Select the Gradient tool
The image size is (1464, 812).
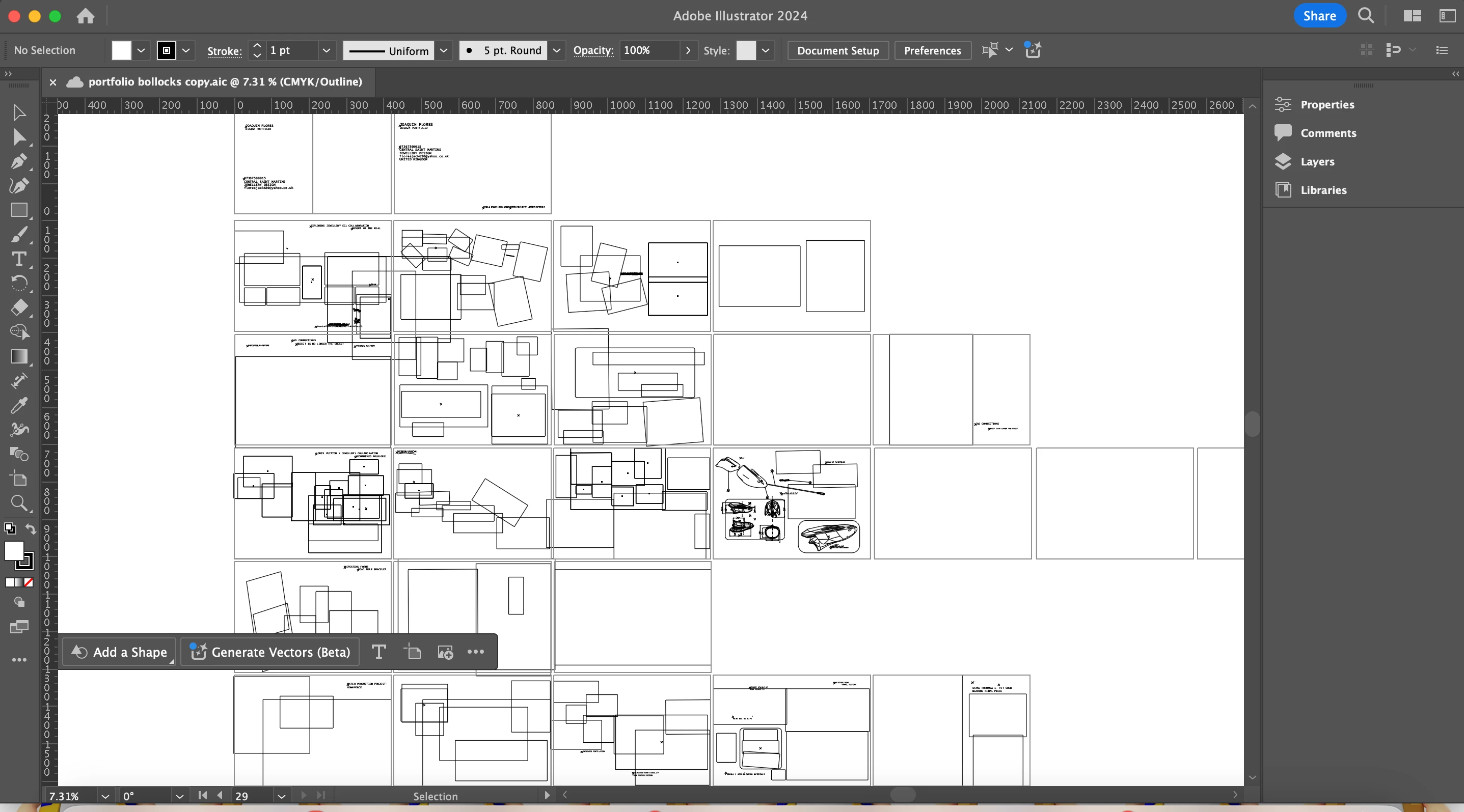[19, 356]
